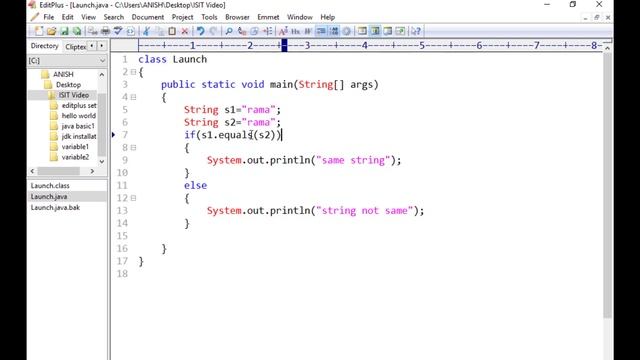Toggle the last window toolbar button before Help
The height and width of the screenshot is (360, 640).
400,31
